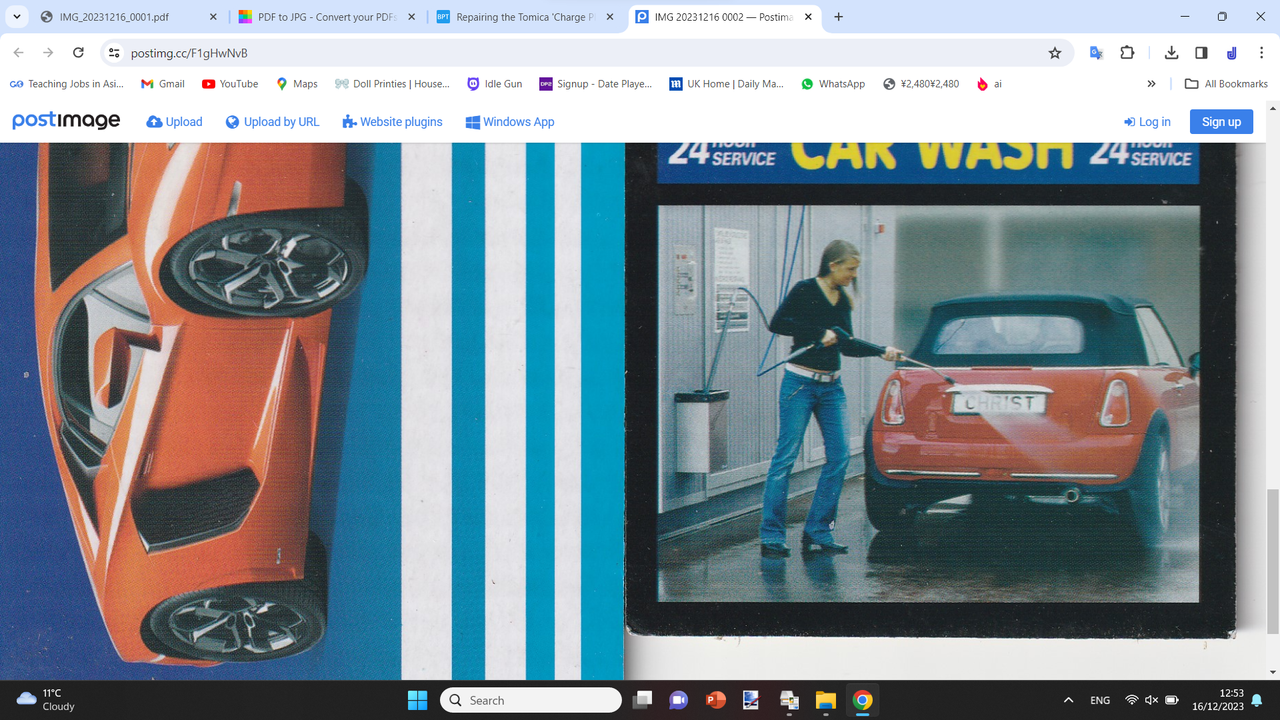Open the ¥2,480 bookmark
The width and height of the screenshot is (1280, 720).
(x=921, y=84)
